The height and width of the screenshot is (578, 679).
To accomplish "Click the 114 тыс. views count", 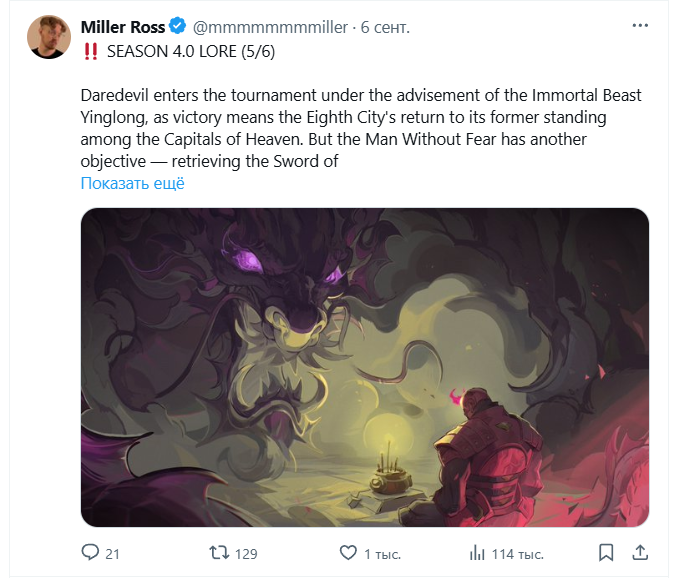I will pyautogui.click(x=517, y=554).
